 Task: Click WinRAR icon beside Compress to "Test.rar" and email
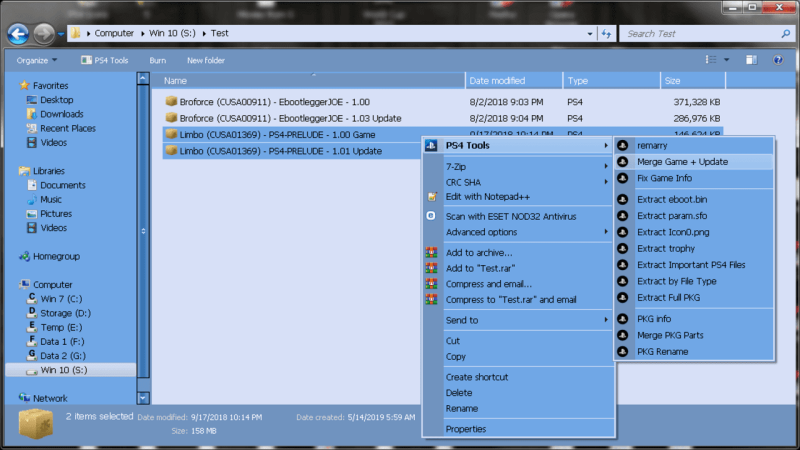tap(432, 300)
